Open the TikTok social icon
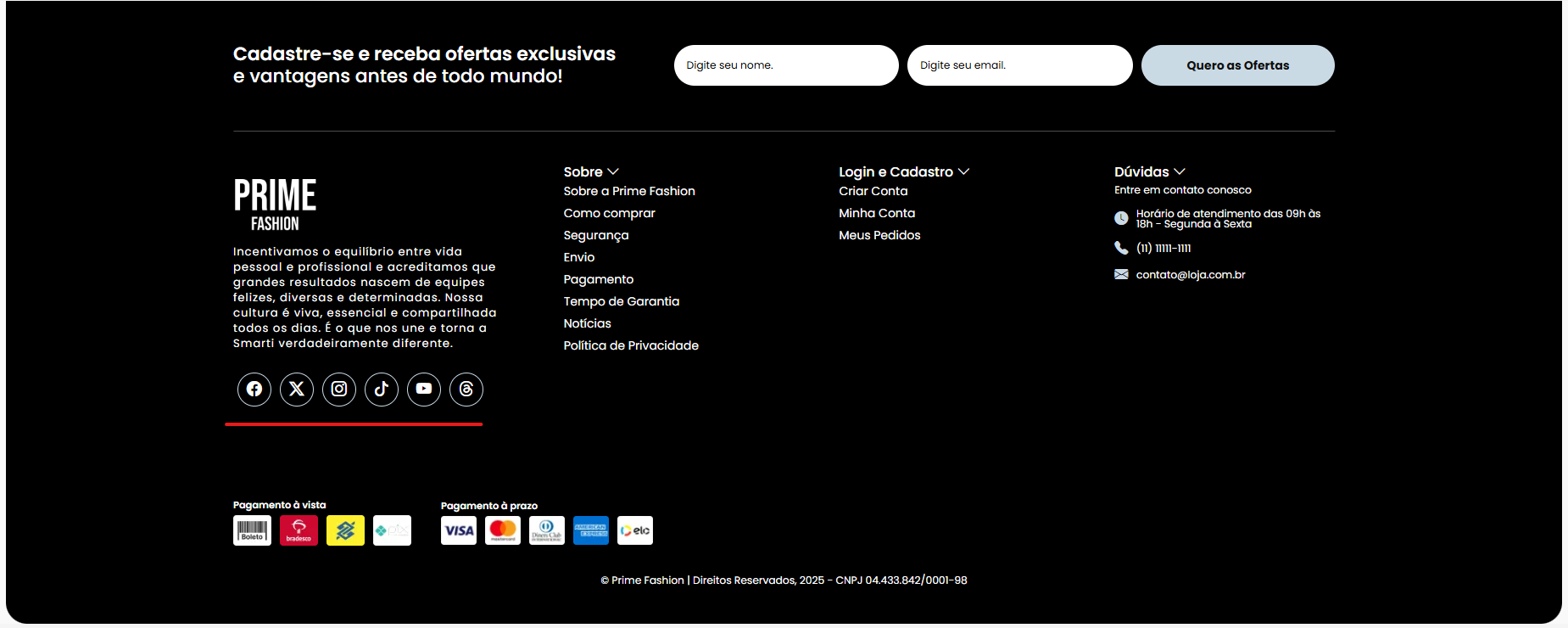Viewport: 1568px width, 628px height. point(382,390)
